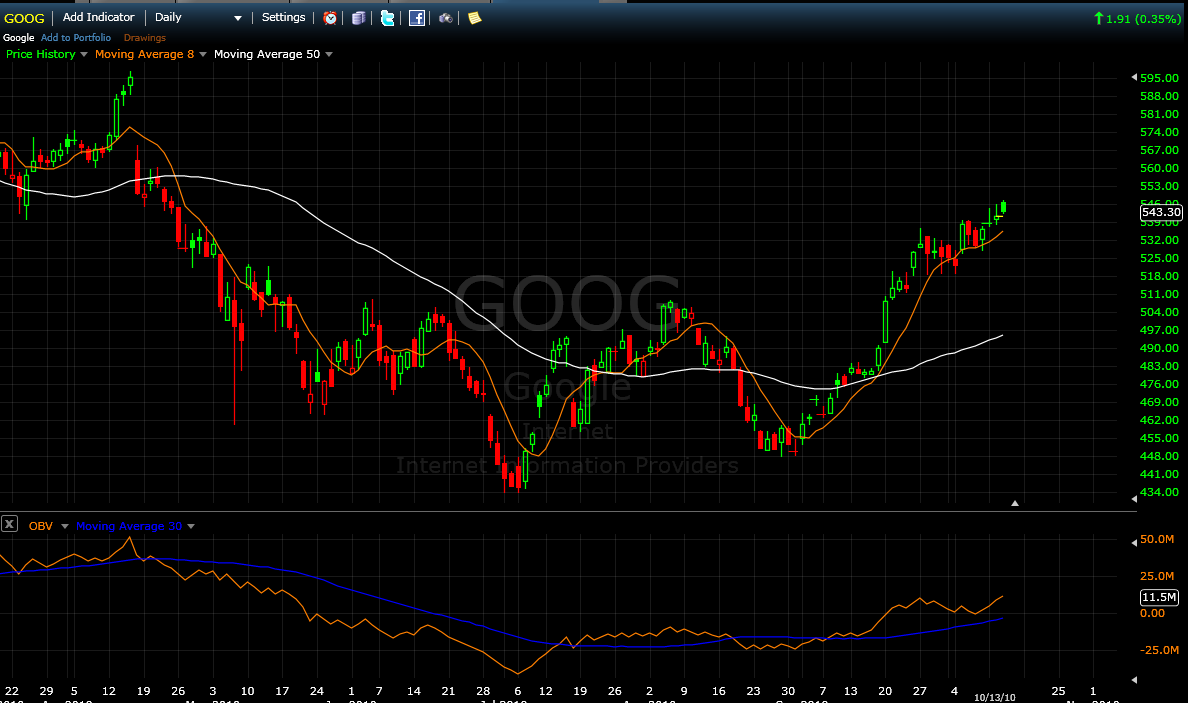Close the OBV indicator panel
The width and height of the screenshot is (1188, 703).
[x=9, y=523]
